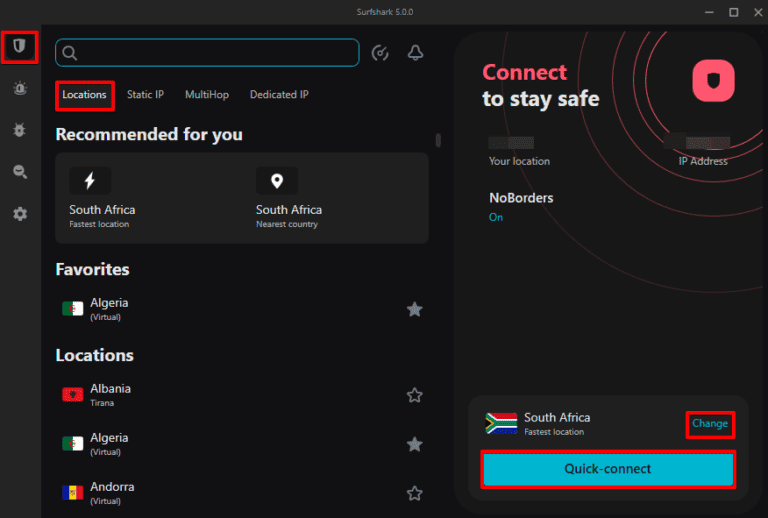The height and width of the screenshot is (518, 768).
Task: Favorite Albania with its star
Action: [x=415, y=395]
